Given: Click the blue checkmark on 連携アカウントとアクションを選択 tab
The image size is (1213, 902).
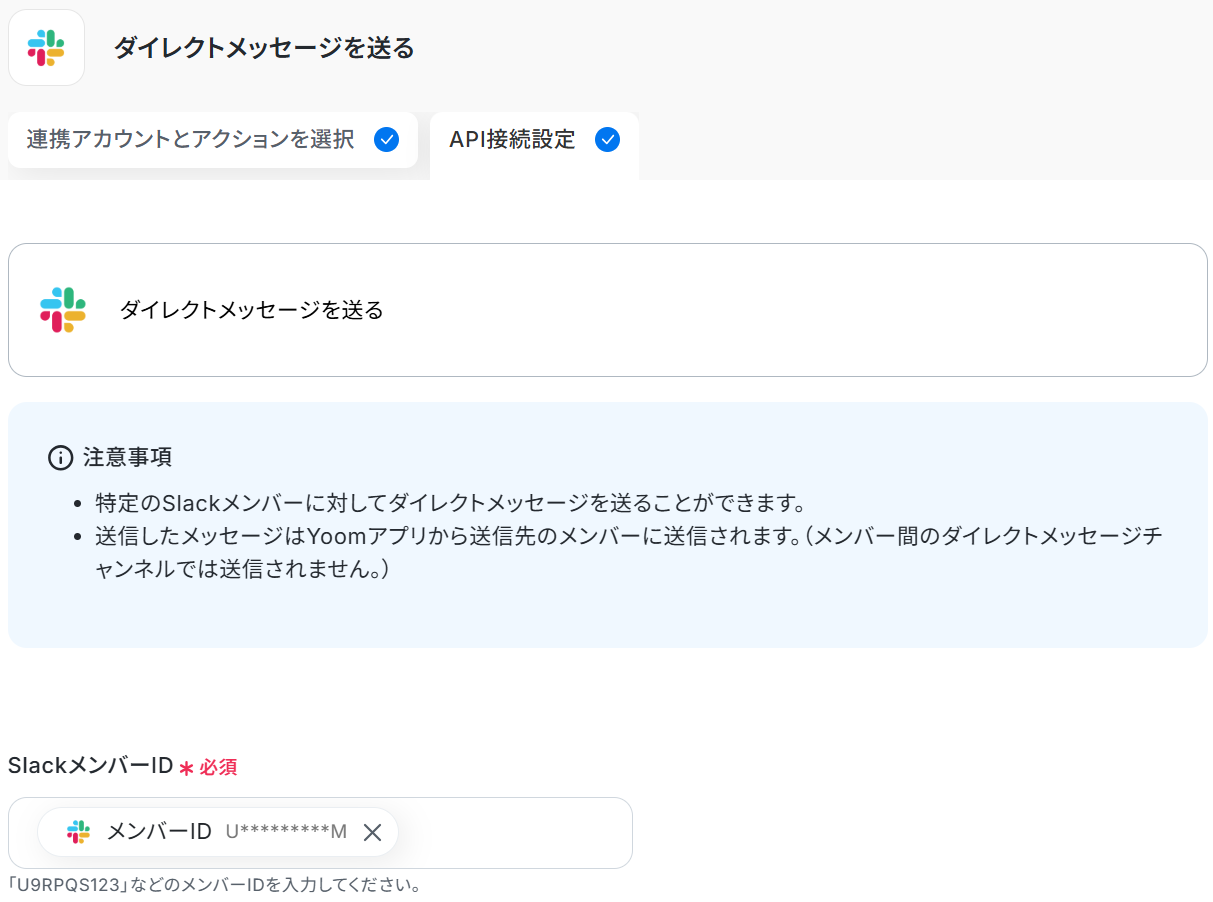Looking at the screenshot, I should (x=386, y=139).
